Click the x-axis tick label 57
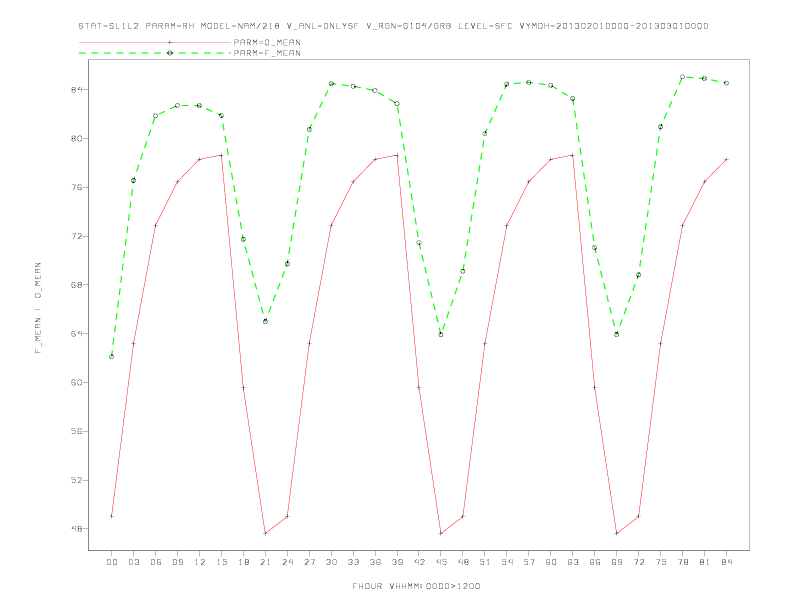Image resolution: width=792 pixels, height=612 pixels. coord(529,562)
